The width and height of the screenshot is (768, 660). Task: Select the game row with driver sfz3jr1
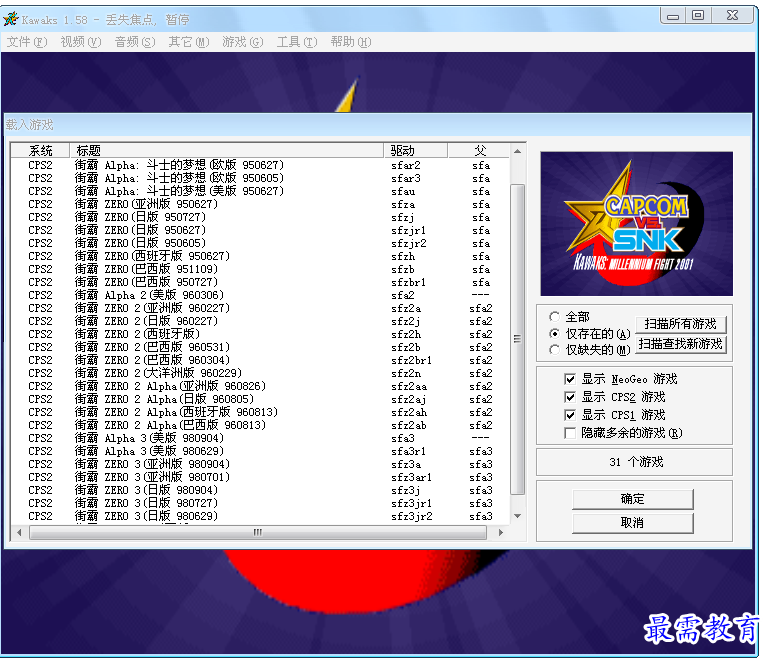[260, 503]
